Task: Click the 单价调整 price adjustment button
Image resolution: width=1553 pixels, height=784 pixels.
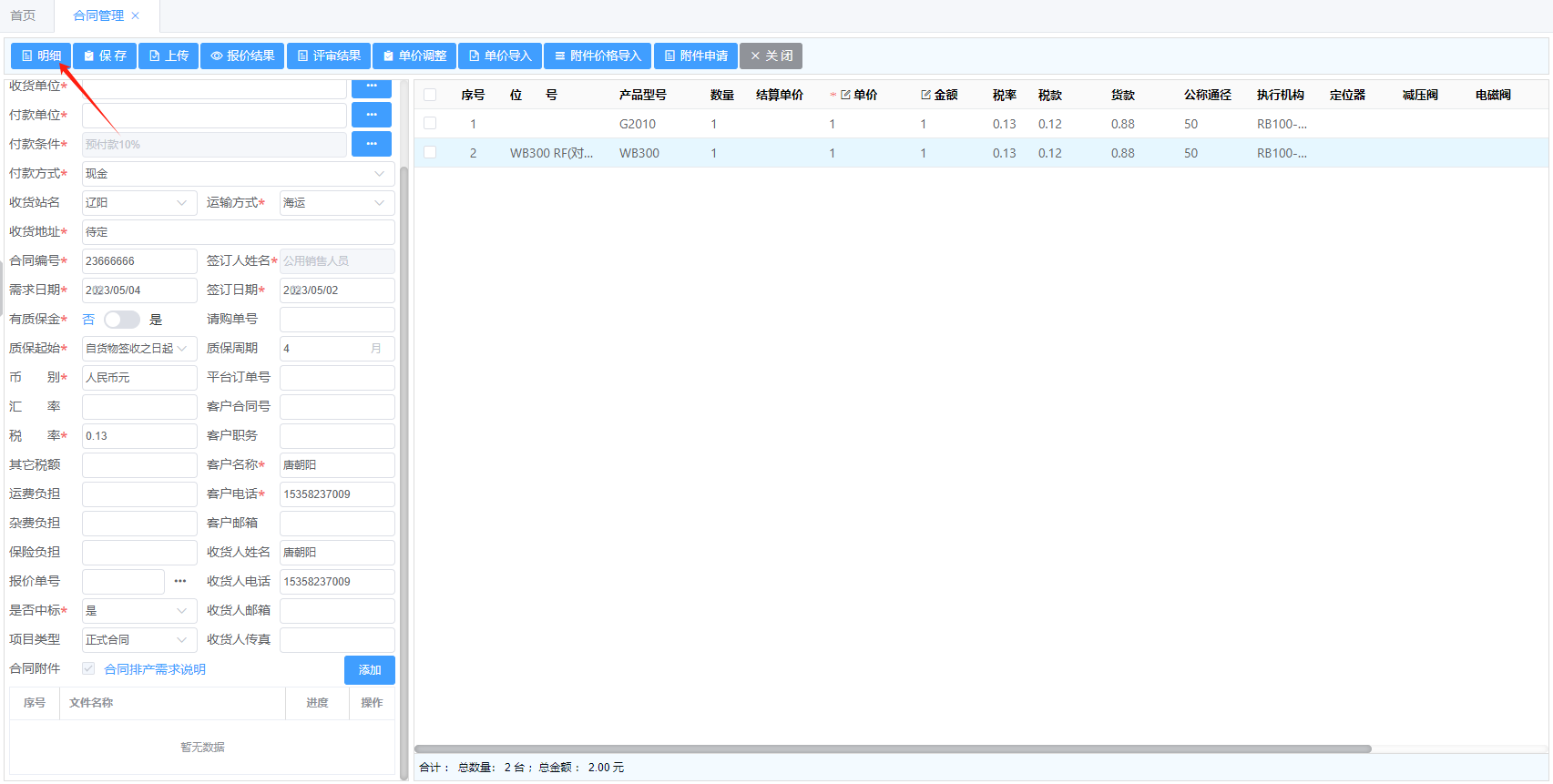Action: coord(414,56)
